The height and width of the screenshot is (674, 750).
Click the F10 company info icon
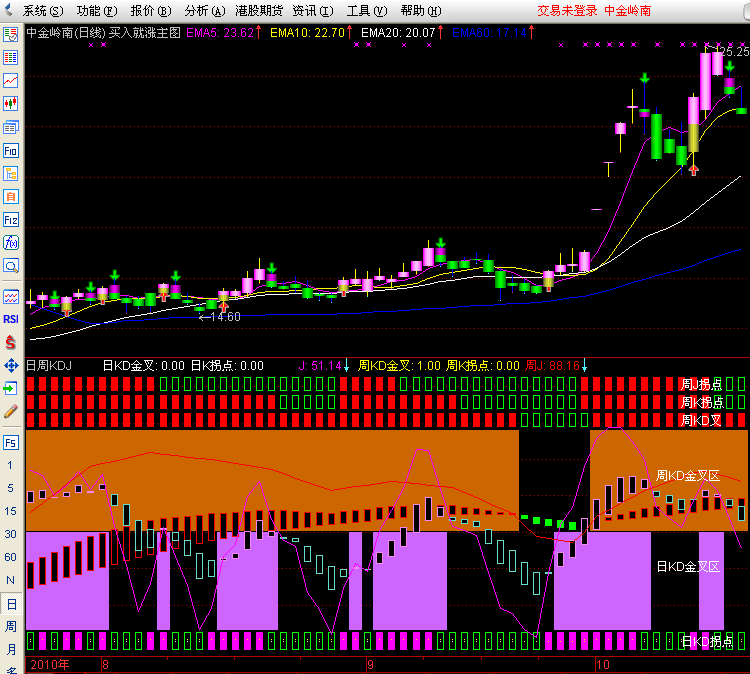[11, 151]
